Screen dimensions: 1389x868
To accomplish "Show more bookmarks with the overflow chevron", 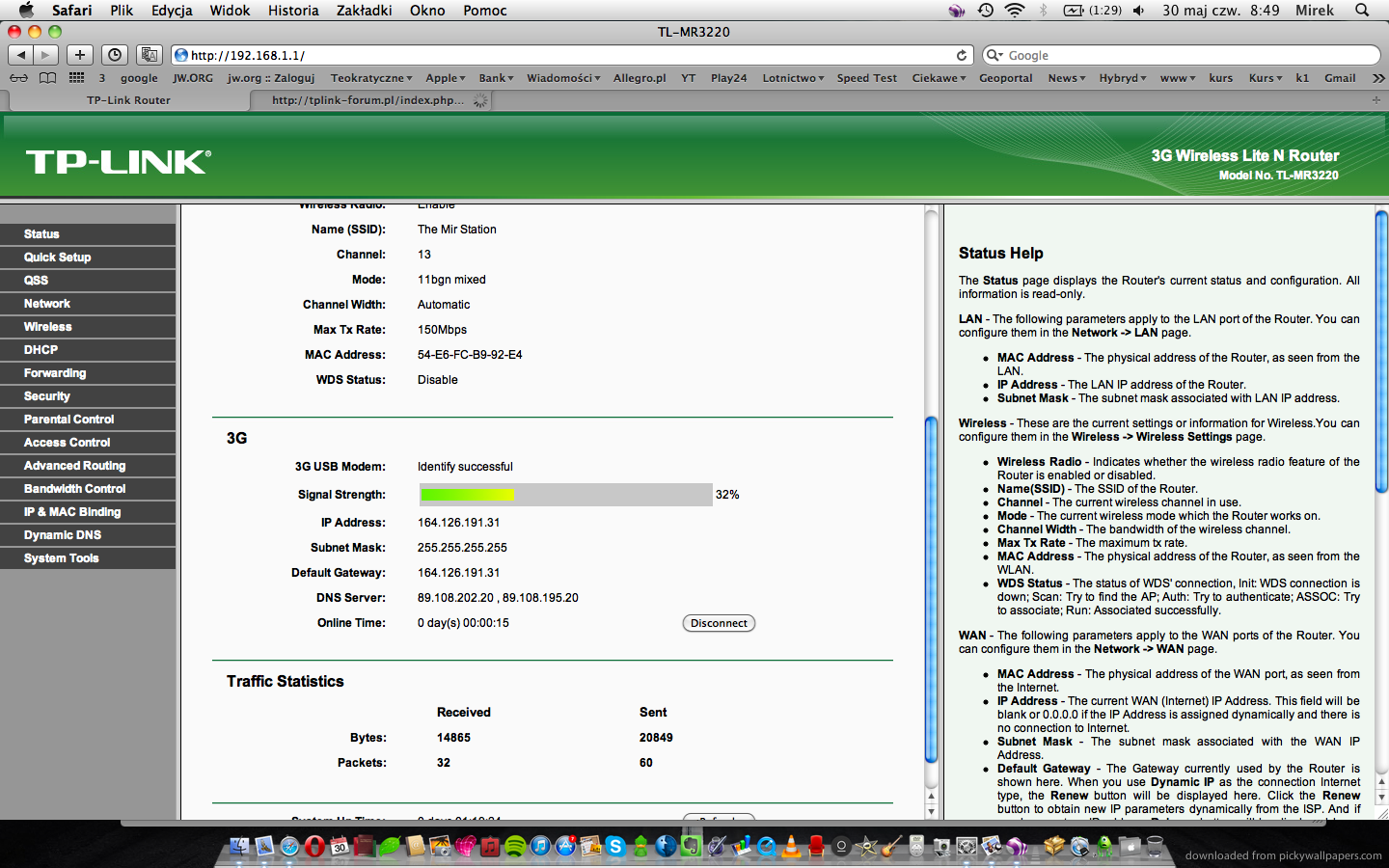I will [x=1378, y=78].
